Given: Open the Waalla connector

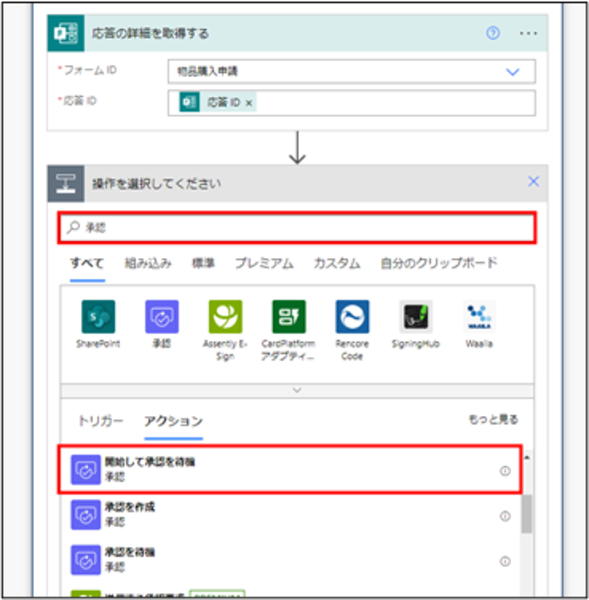Looking at the screenshot, I should (479, 316).
